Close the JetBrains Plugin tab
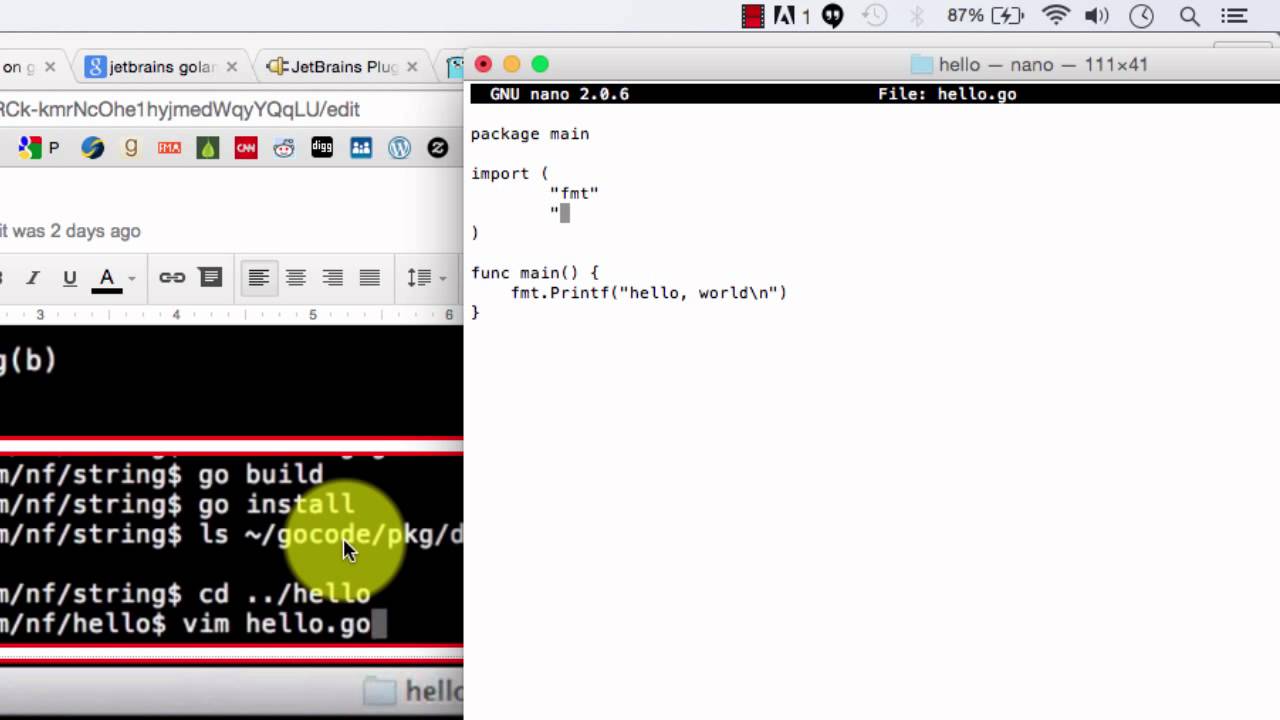 [x=414, y=67]
